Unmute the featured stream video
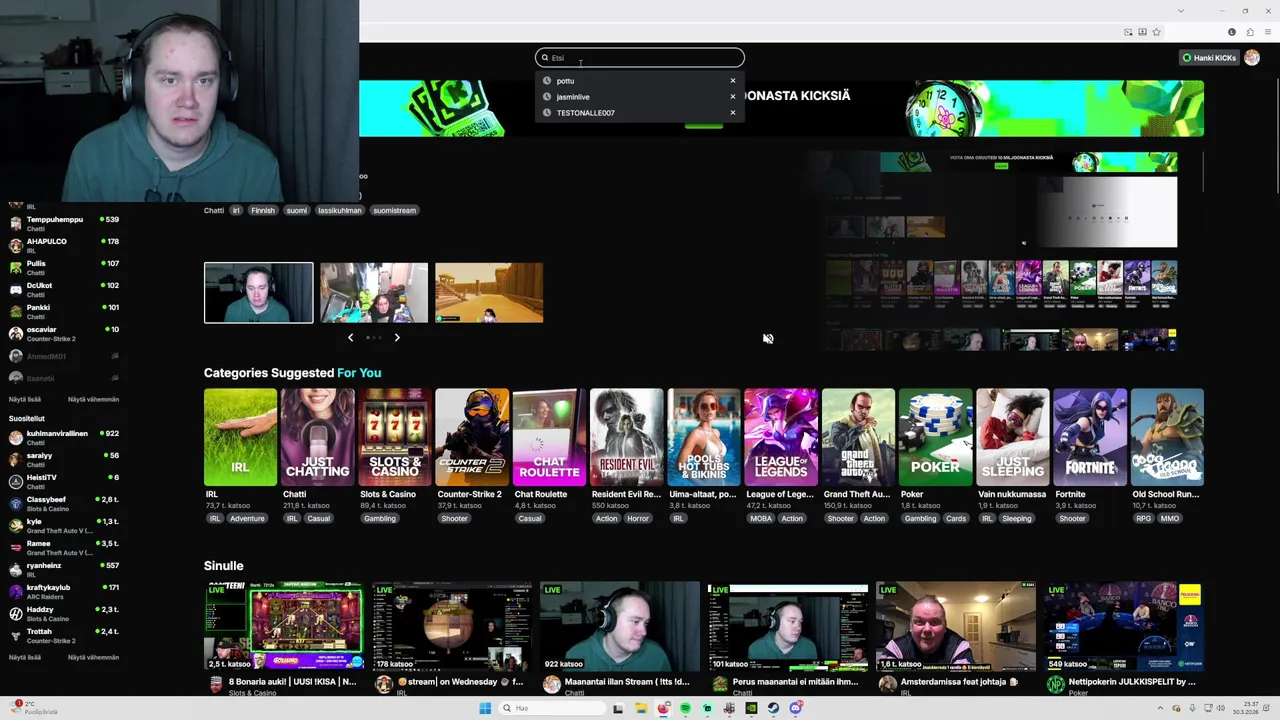 pyautogui.click(x=768, y=339)
